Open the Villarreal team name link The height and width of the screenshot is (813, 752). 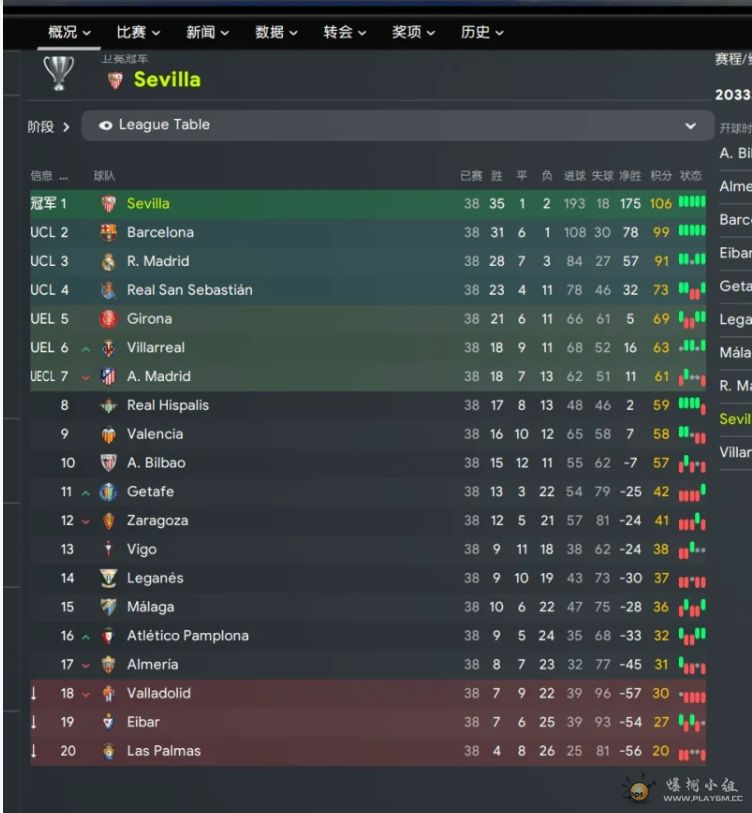click(156, 347)
